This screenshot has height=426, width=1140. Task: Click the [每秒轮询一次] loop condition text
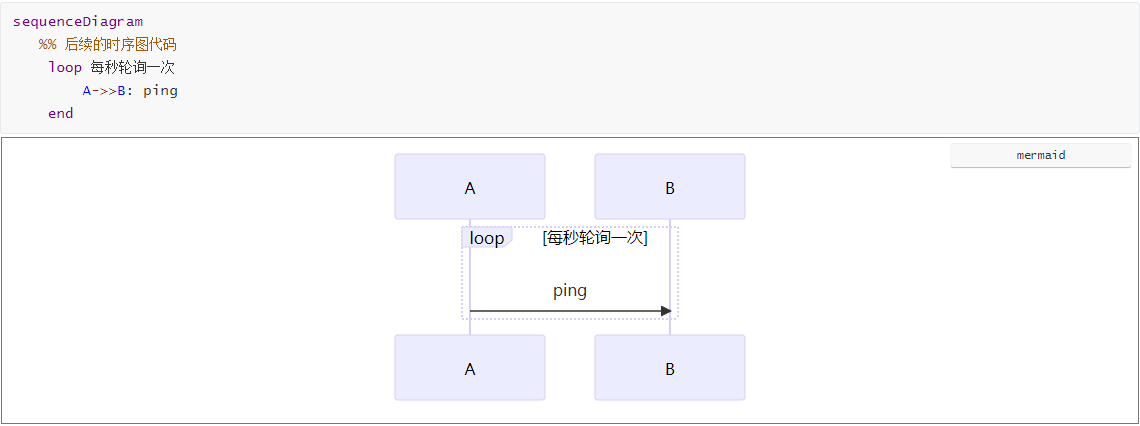(595, 238)
